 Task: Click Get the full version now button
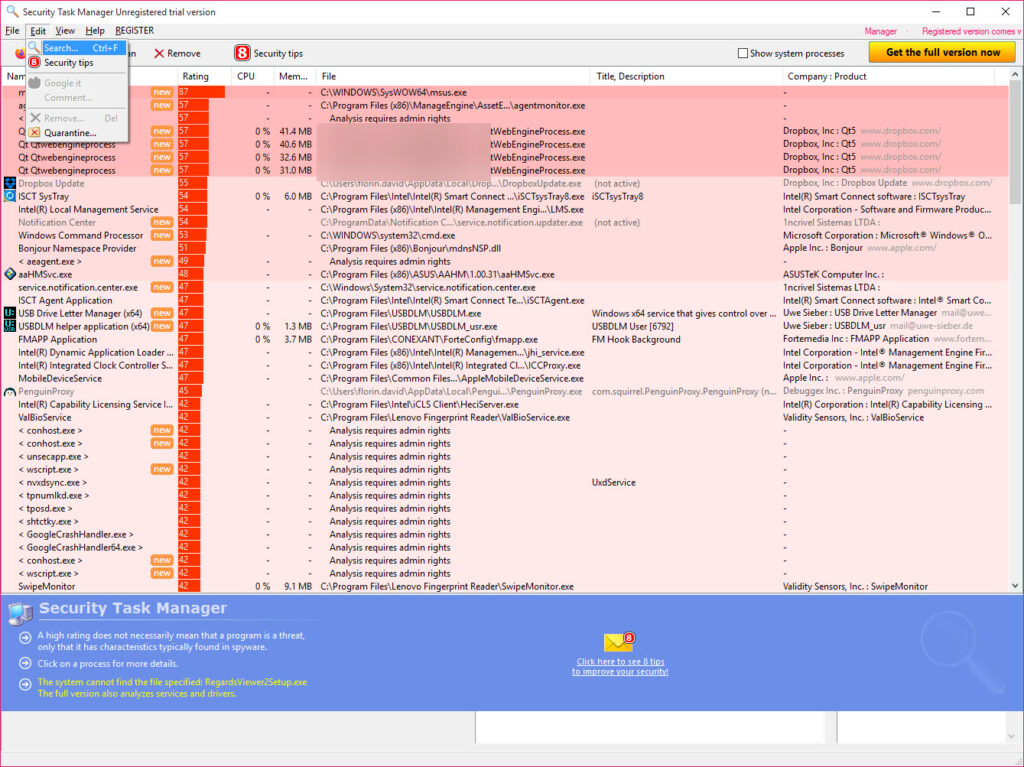pyautogui.click(x=942, y=52)
